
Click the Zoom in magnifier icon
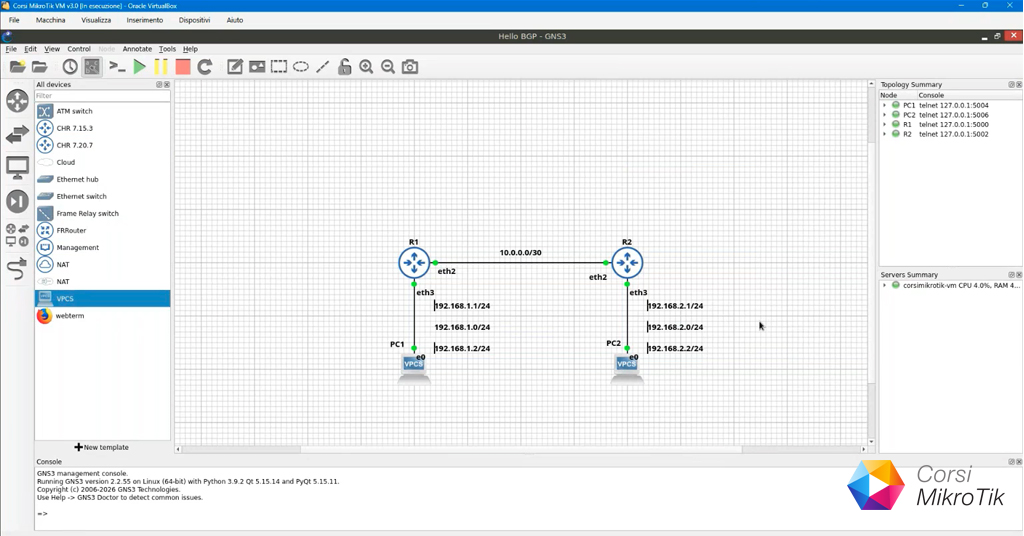pos(366,67)
